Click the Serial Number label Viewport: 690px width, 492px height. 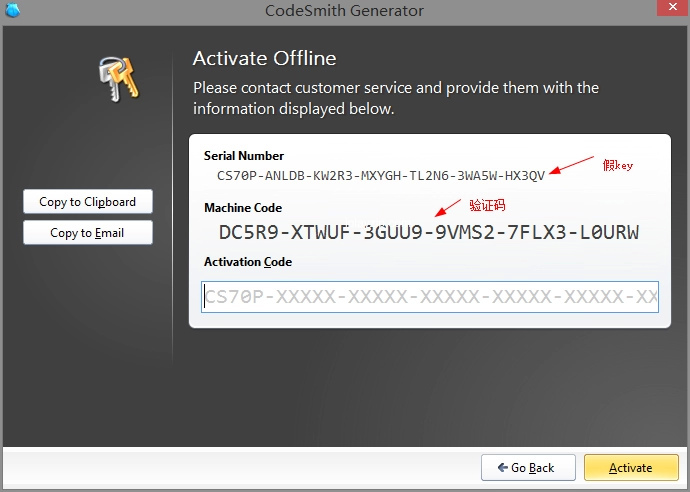coord(244,156)
